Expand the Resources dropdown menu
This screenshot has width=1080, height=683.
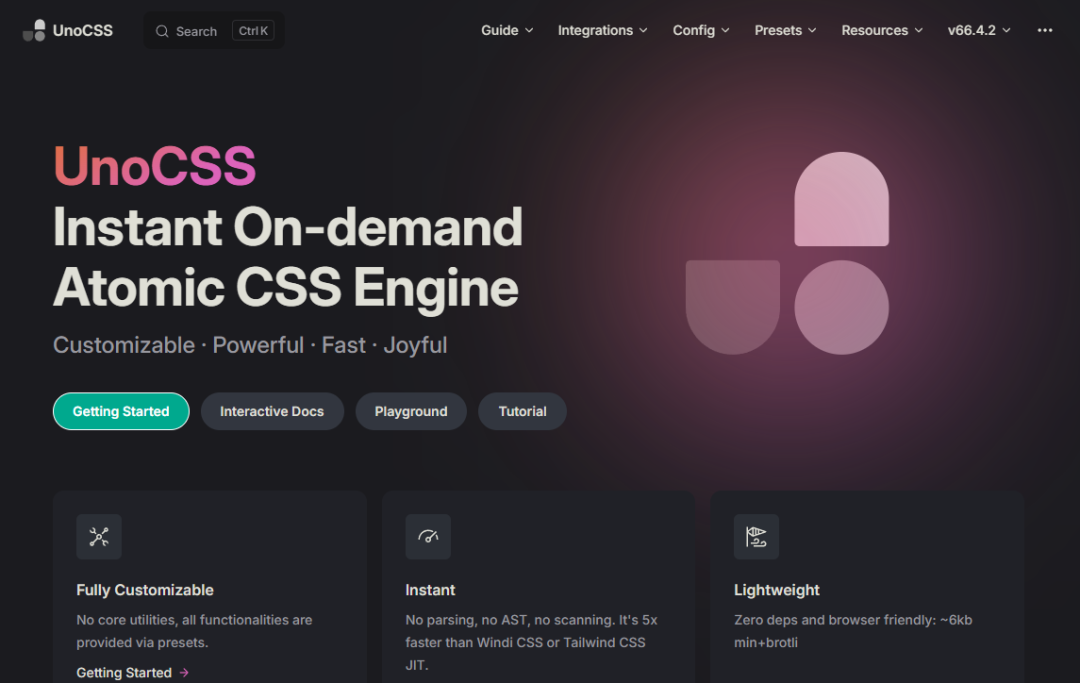point(882,30)
